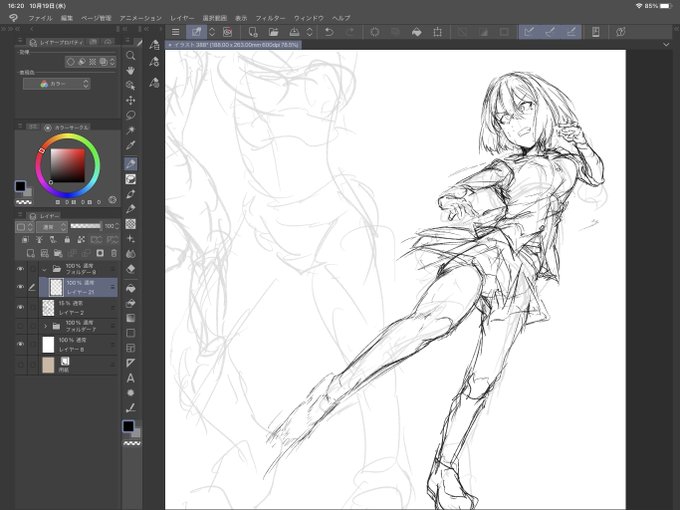The height and width of the screenshot is (510, 680).
Task: Click the Open file folder icon
Action: 273,32
